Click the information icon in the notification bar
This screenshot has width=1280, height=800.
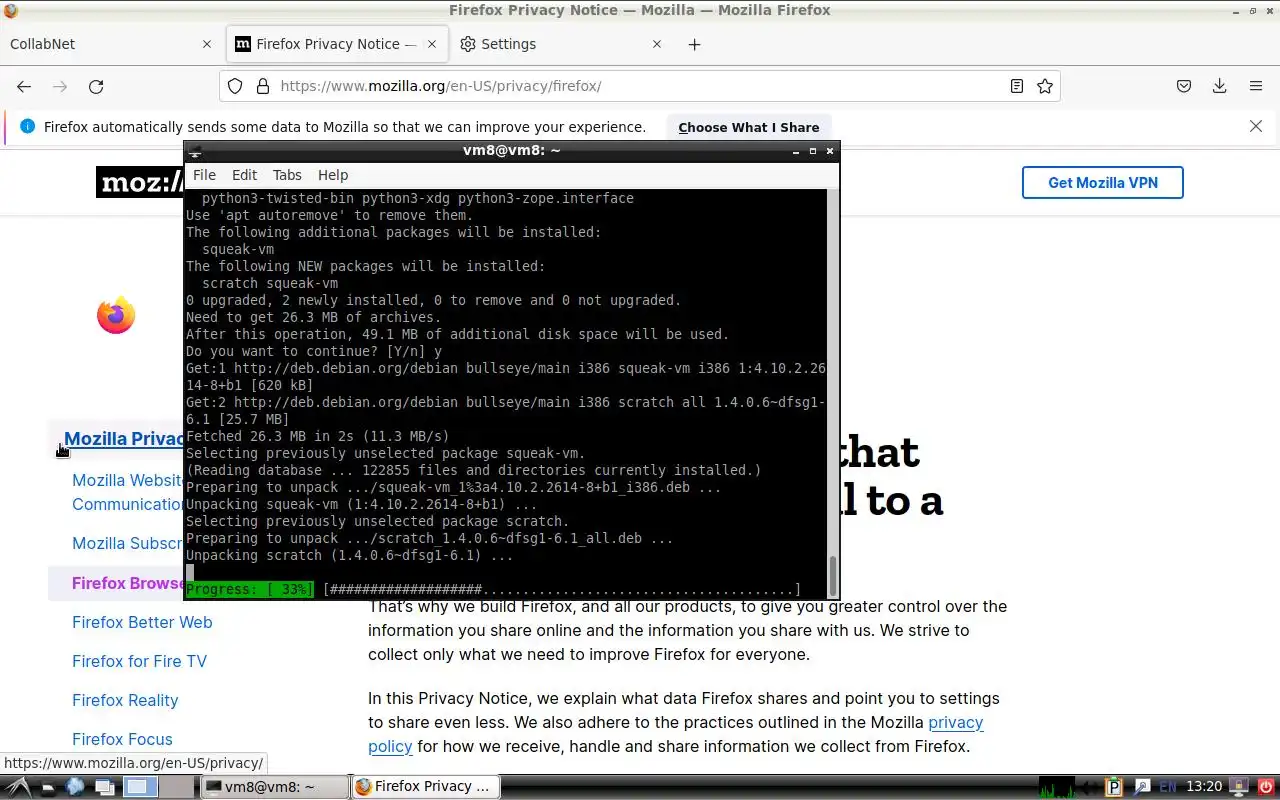[x=27, y=126]
